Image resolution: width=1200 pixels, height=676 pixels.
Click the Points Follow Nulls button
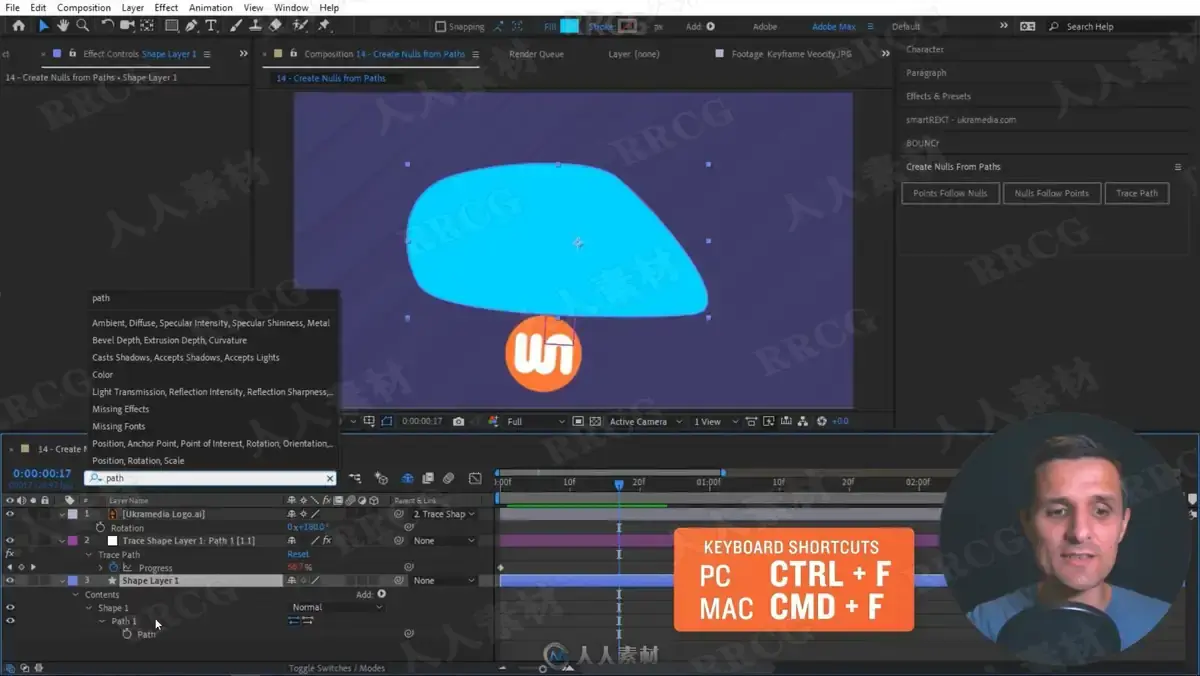point(951,193)
